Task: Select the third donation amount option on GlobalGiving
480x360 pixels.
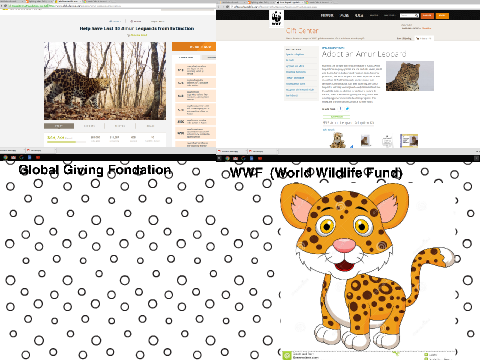Action: click(x=195, y=96)
